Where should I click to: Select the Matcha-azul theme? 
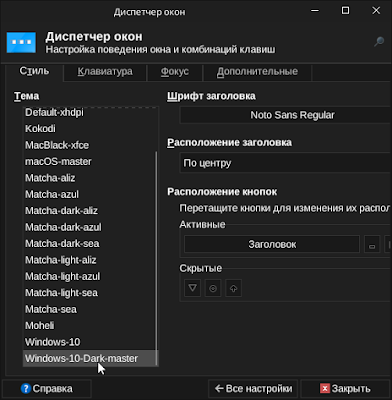(x=90, y=194)
